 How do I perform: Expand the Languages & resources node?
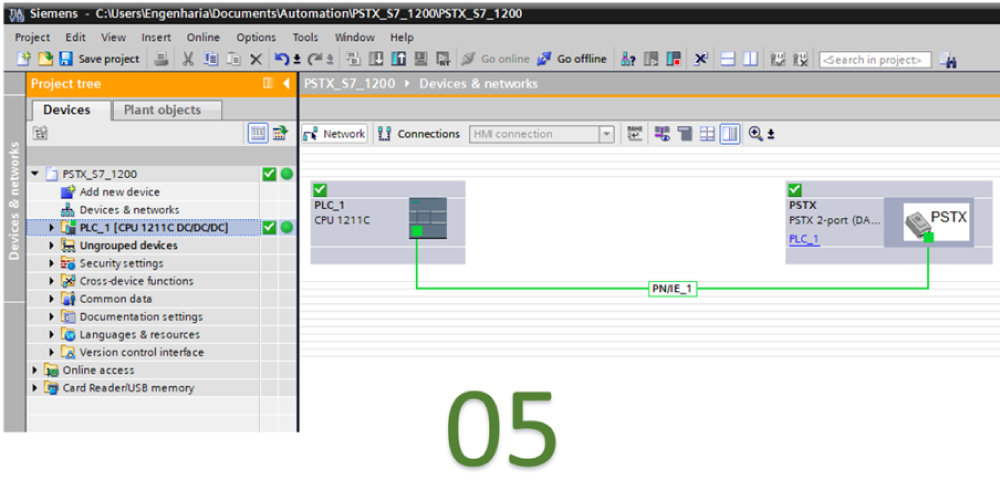(x=52, y=334)
